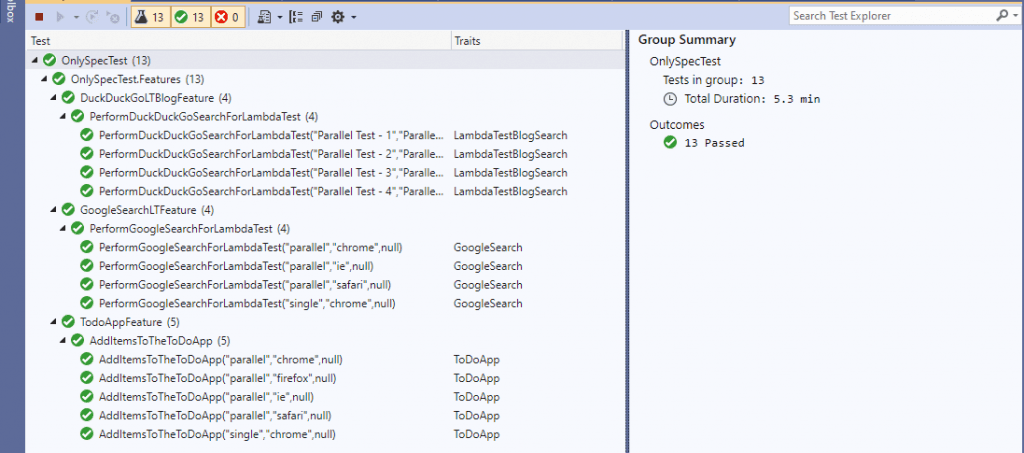
Task: Sort by the Test column header
Action: 240,40
